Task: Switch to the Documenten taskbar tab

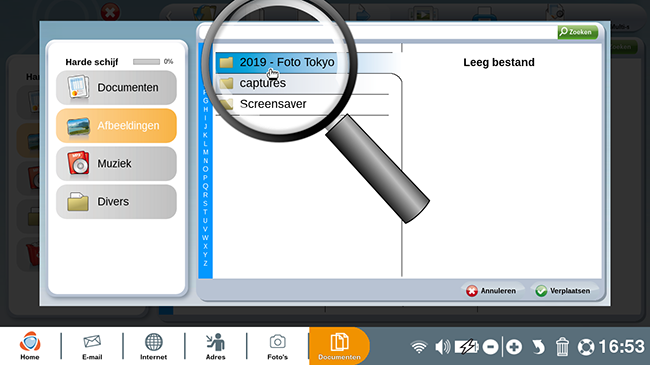Action: click(x=339, y=346)
